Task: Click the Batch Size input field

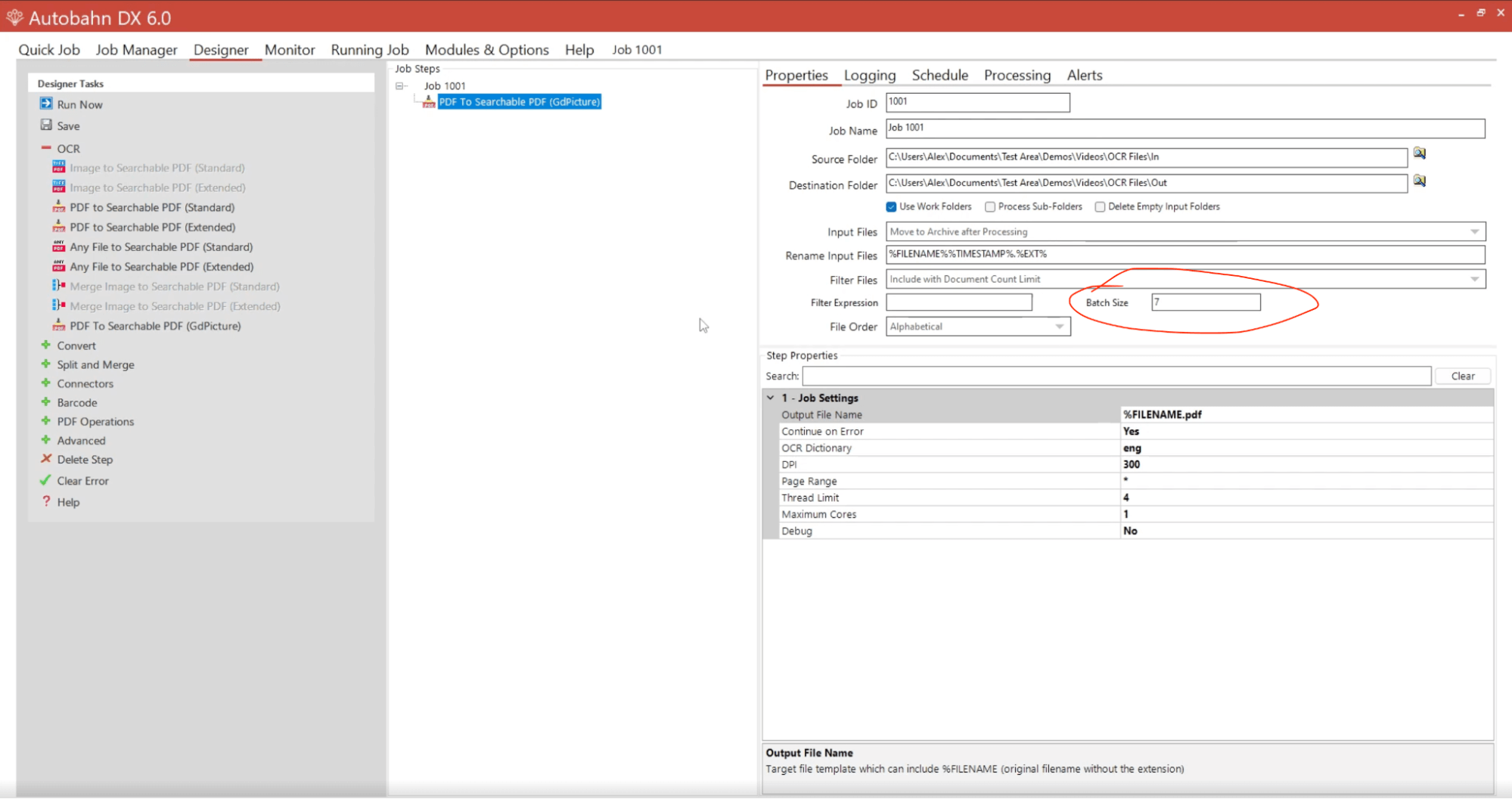Action: pos(1205,302)
